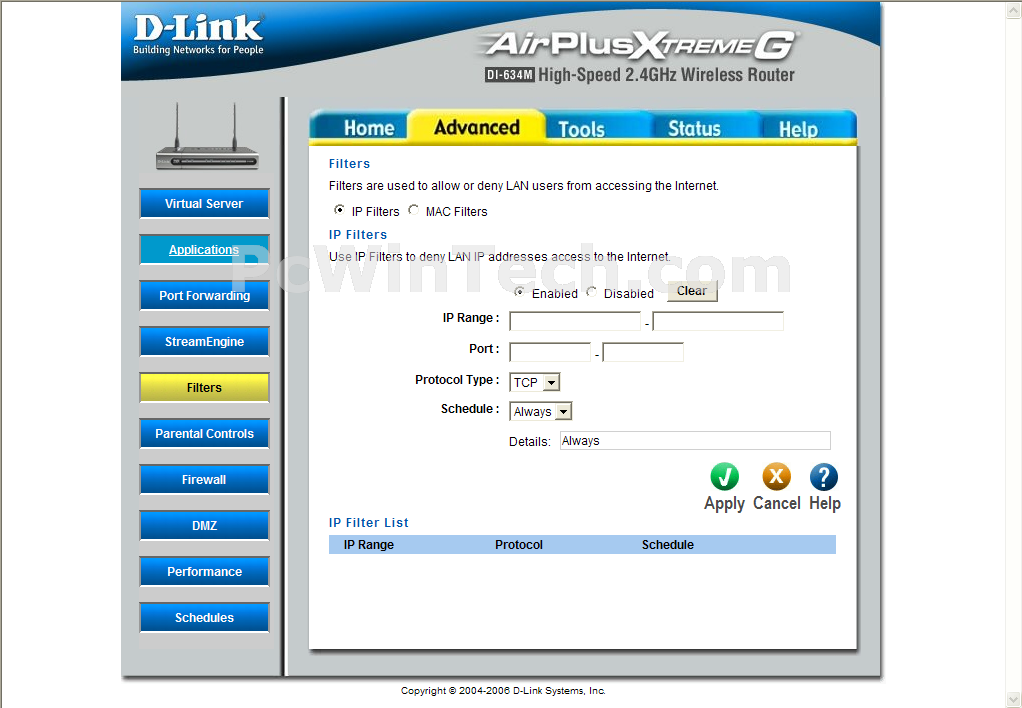Click the schedule Details field
This screenshot has width=1022, height=708.
tap(695, 441)
